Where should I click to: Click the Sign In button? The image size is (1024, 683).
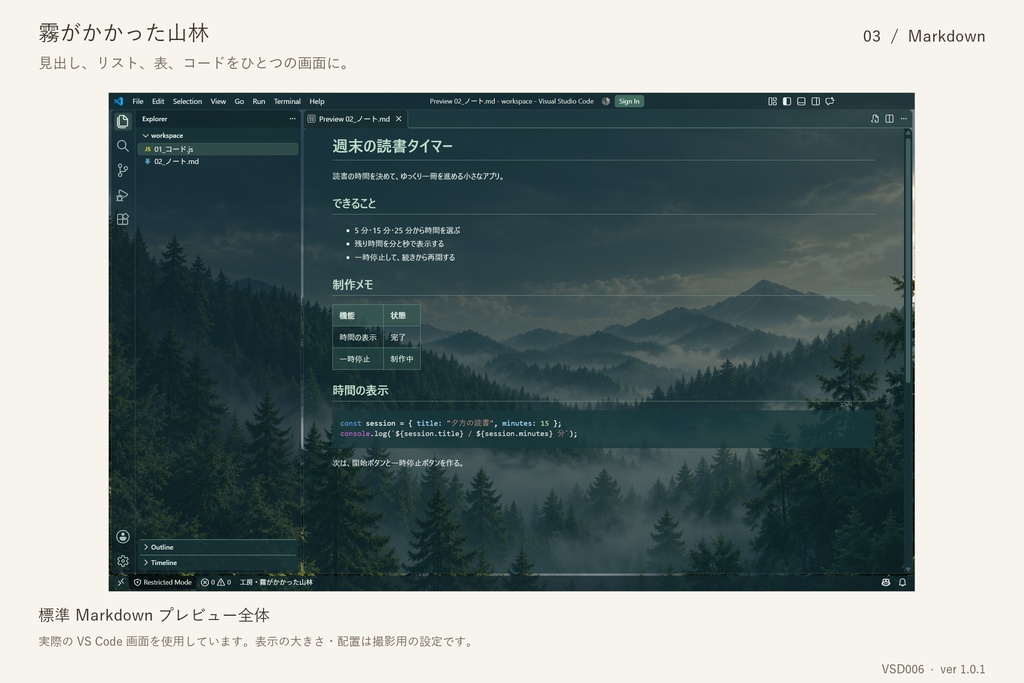point(629,101)
